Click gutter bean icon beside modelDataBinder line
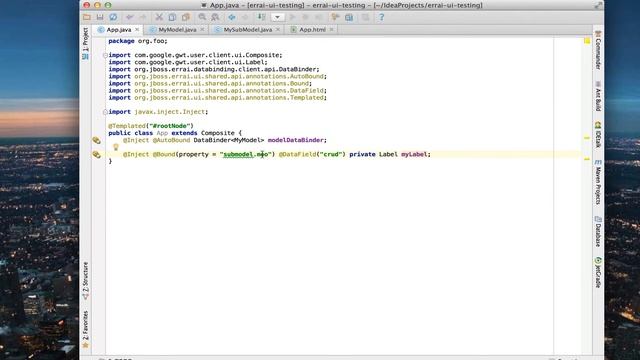Image resolution: width=640 pixels, height=360 pixels. pos(96,140)
